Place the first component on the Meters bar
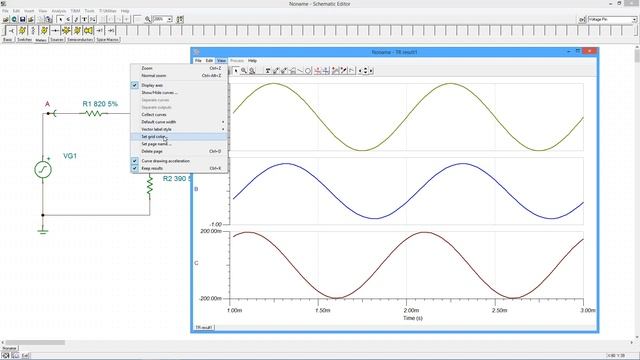640x360 pixels. tap(11, 31)
